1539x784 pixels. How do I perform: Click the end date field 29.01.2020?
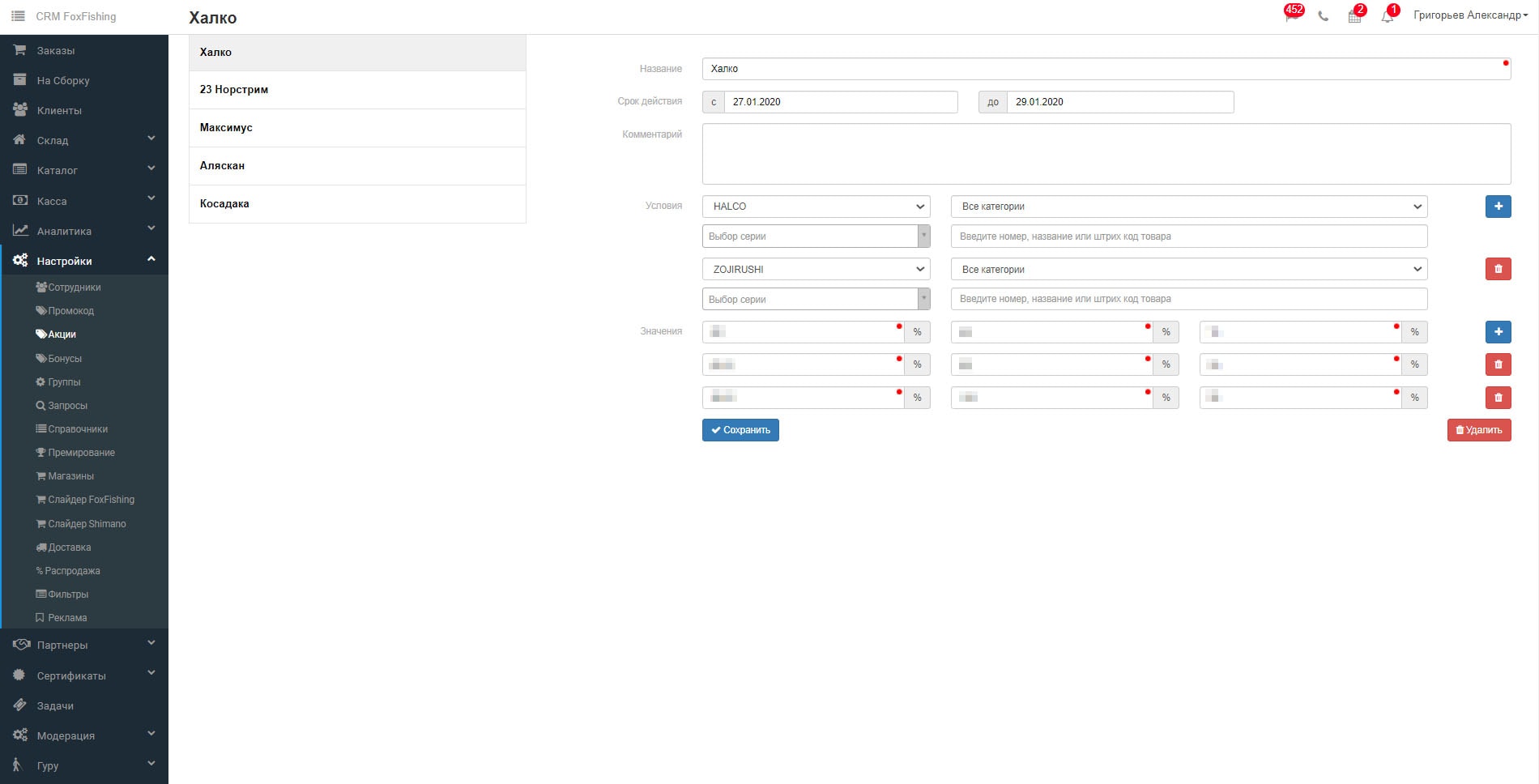tap(1120, 102)
